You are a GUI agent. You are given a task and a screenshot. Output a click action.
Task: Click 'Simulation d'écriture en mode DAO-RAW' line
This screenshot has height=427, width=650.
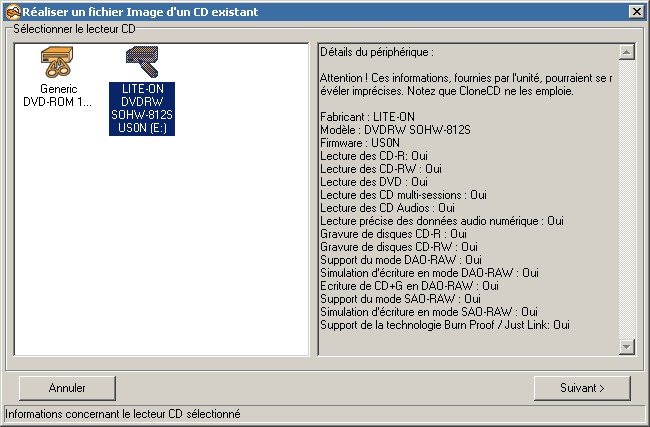429,273
